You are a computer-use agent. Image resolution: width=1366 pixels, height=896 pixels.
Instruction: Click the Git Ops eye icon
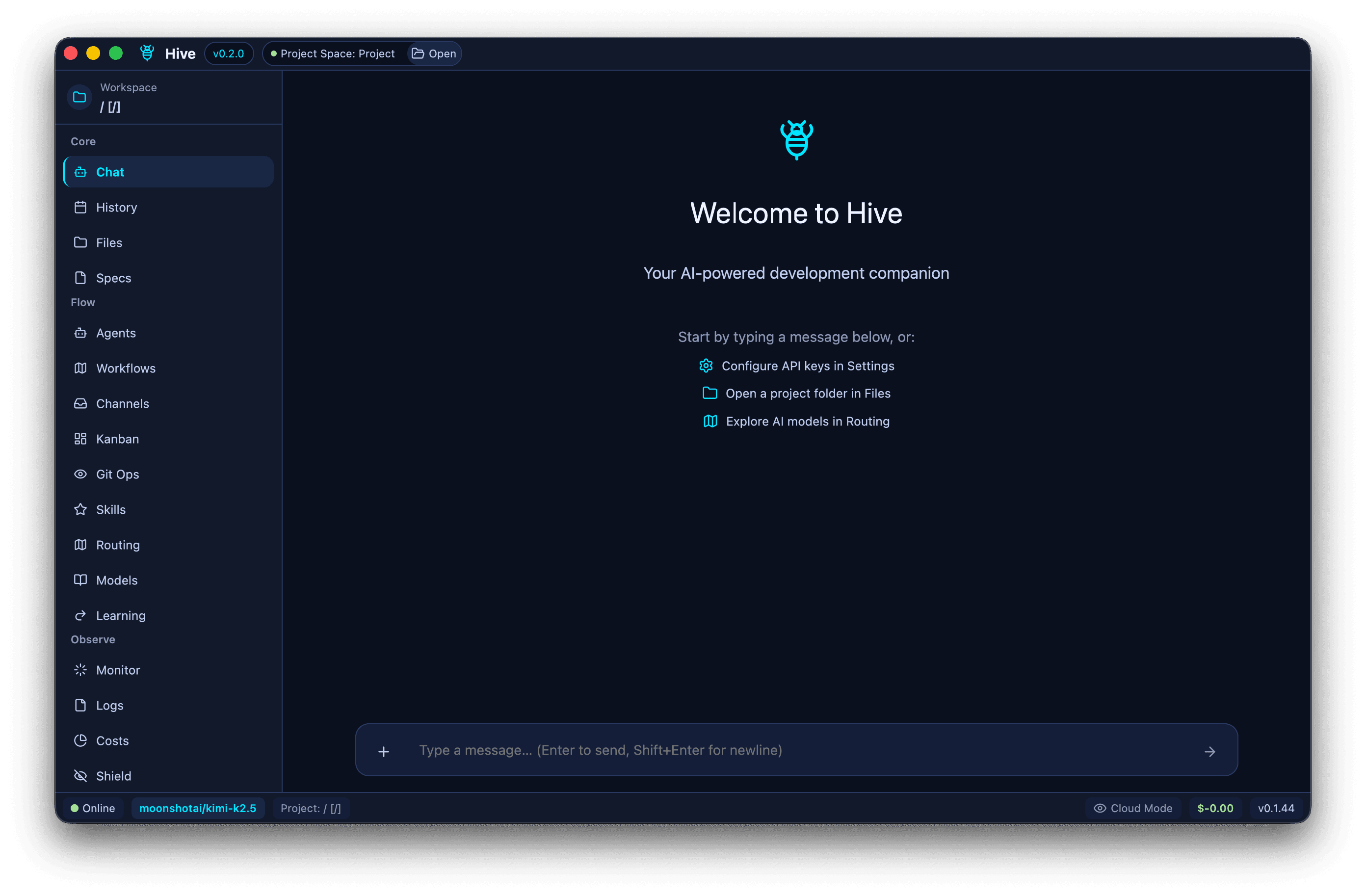[x=81, y=474]
